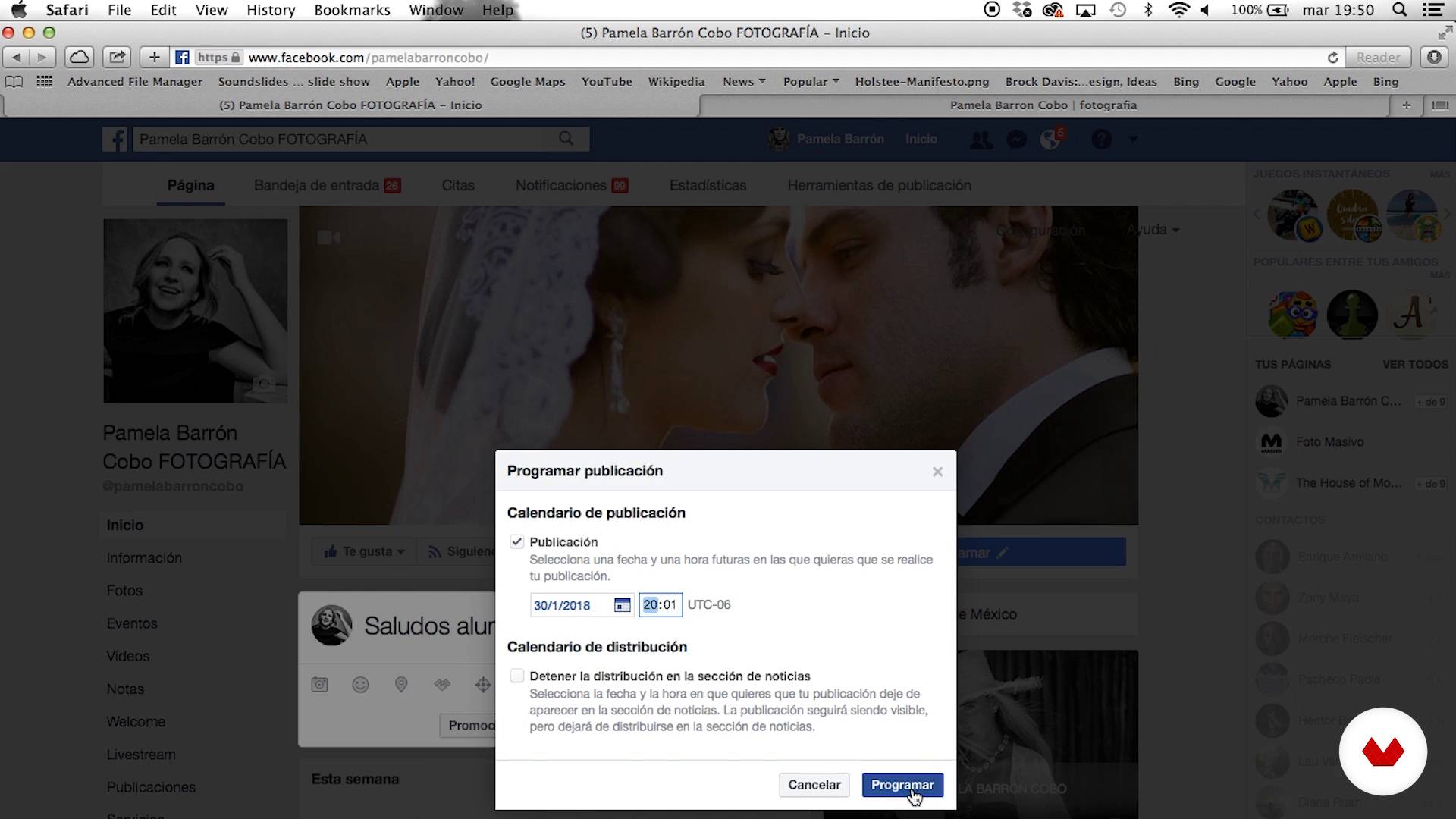This screenshot has height=819, width=1456.
Task: Open Fotos in page sidebar
Action: click(124, 591)
